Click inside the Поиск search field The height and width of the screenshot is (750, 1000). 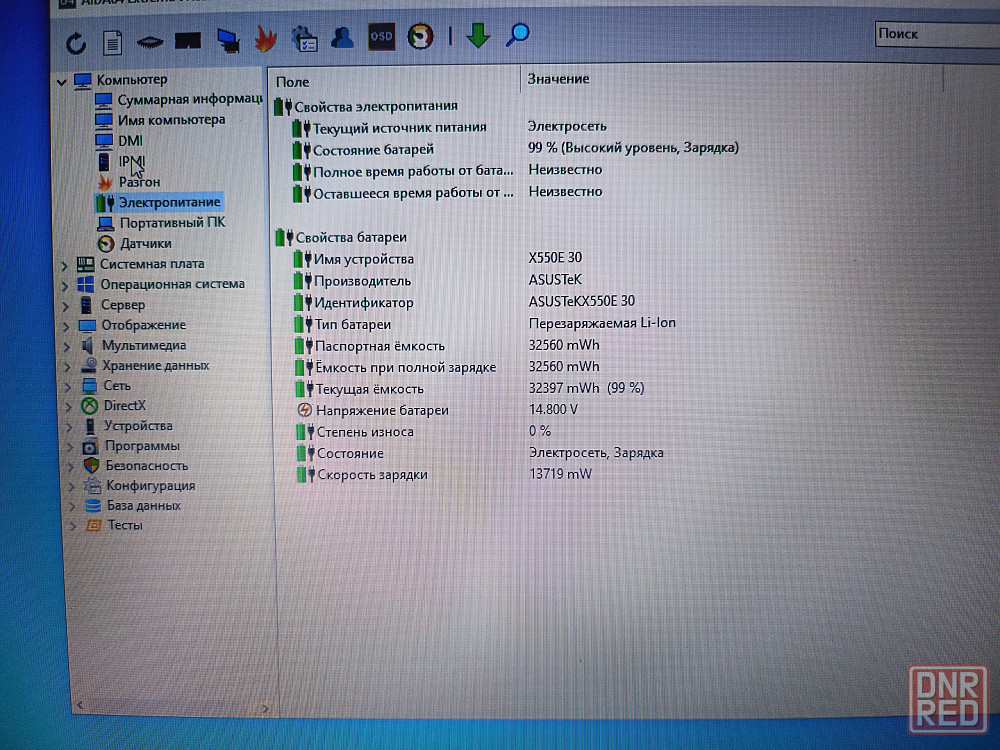click(x=937, y=34)
